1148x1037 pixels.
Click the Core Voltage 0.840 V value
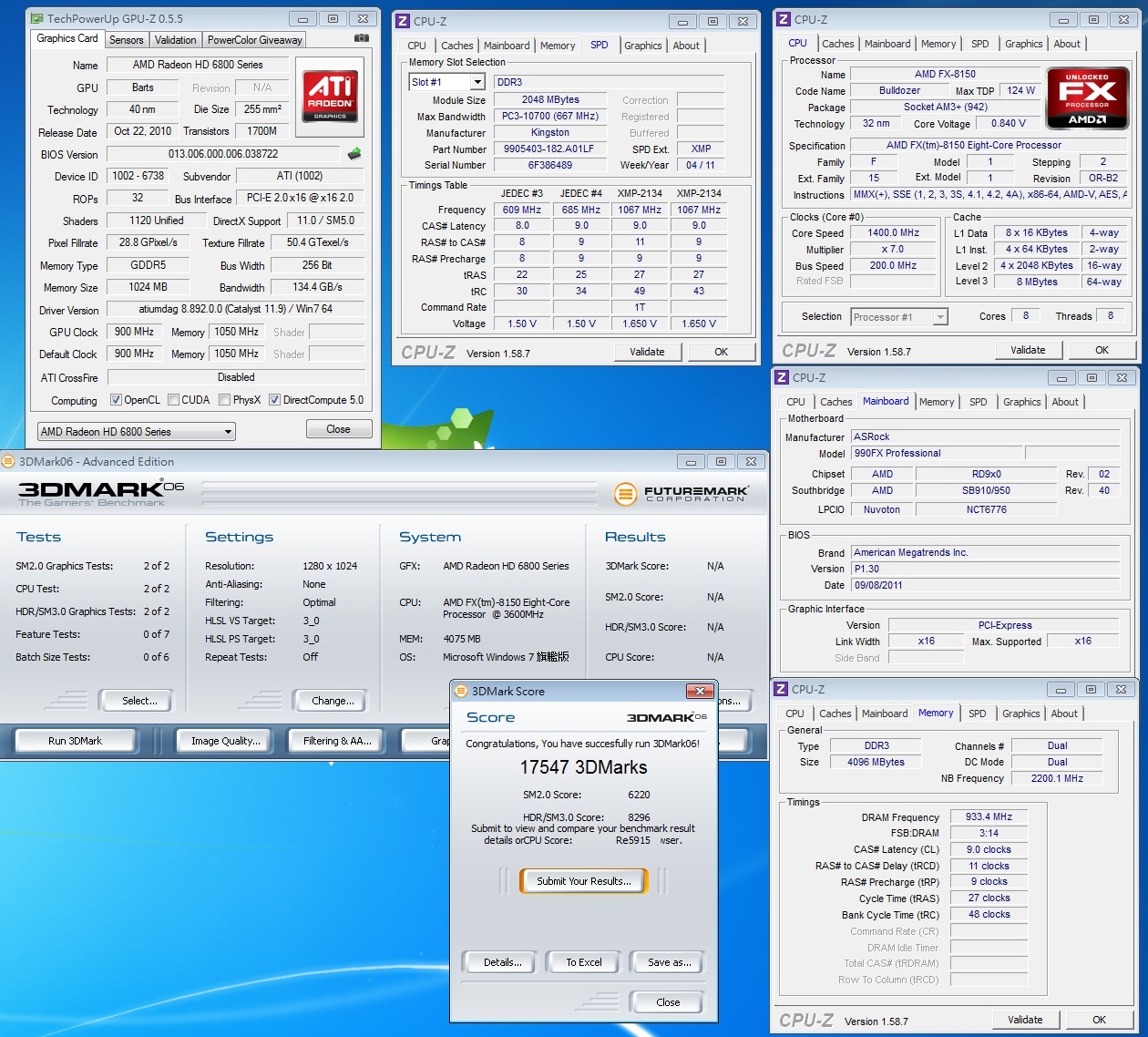(1008, 123)
